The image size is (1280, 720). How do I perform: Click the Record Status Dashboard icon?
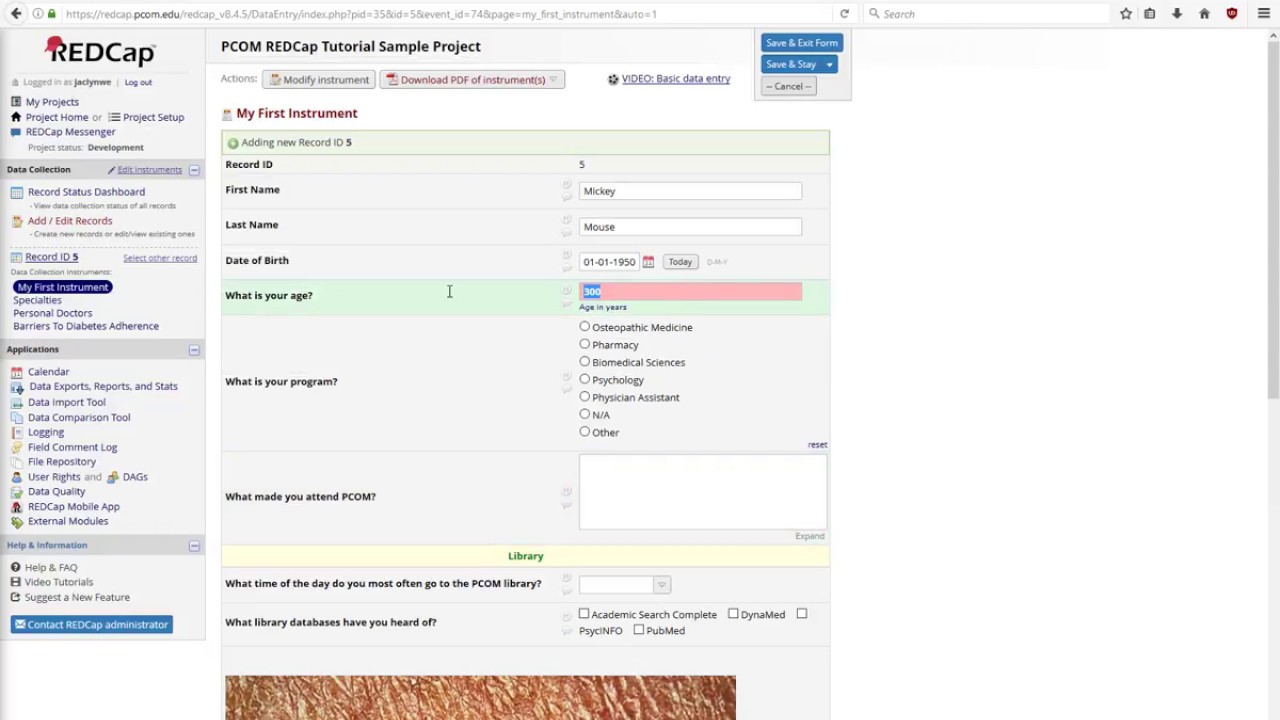point(16,192)
